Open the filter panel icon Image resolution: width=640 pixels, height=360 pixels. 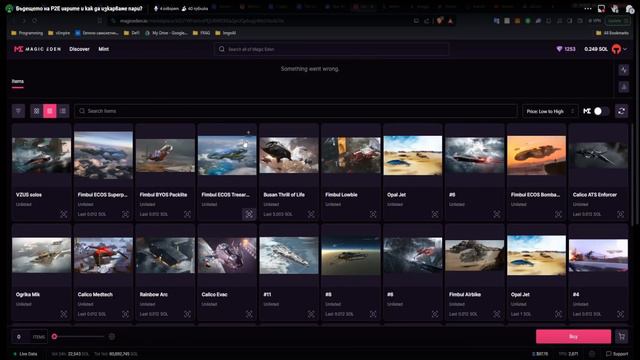coord(18,111)
